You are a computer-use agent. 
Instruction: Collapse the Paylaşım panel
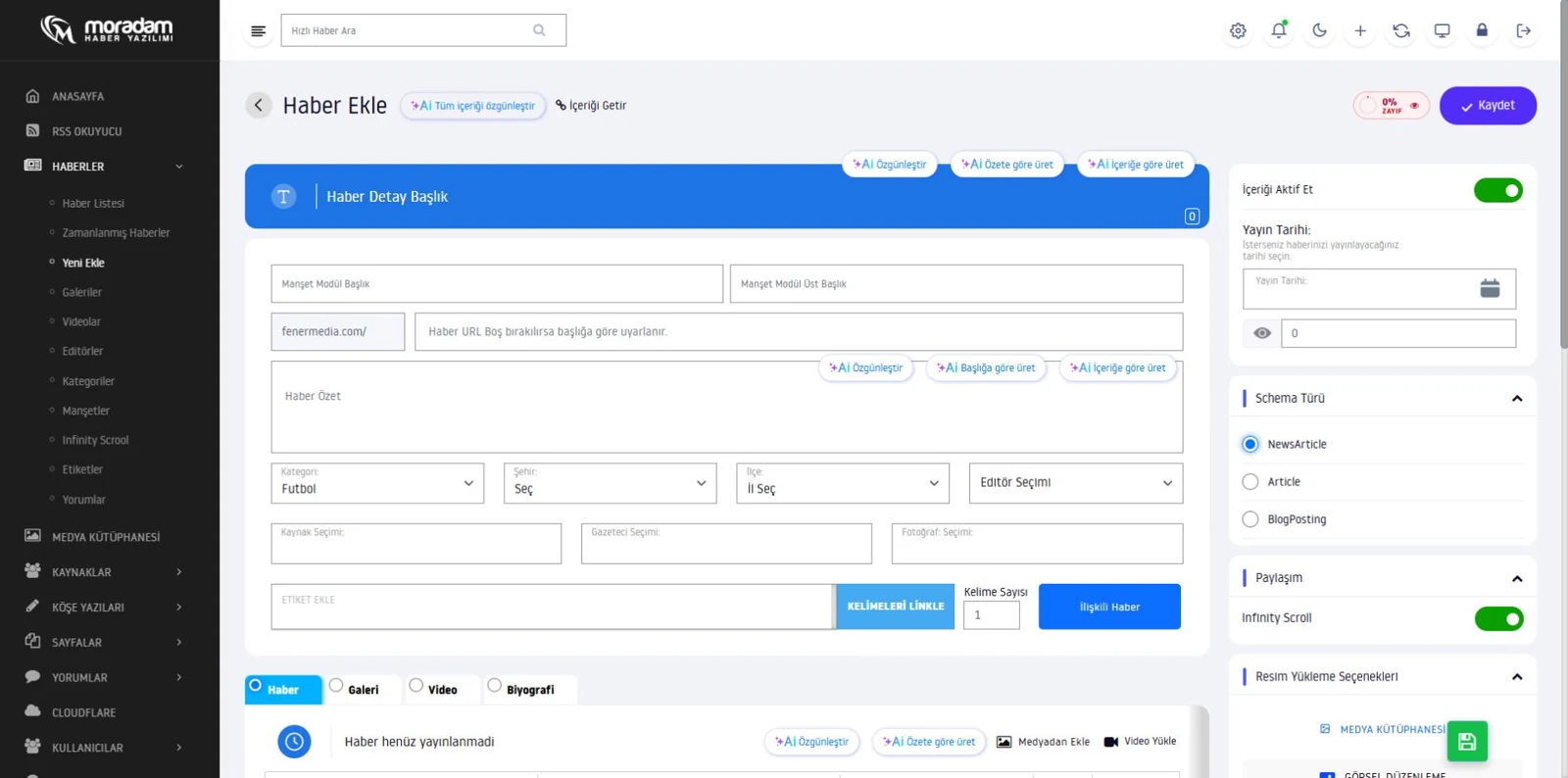1517,579
